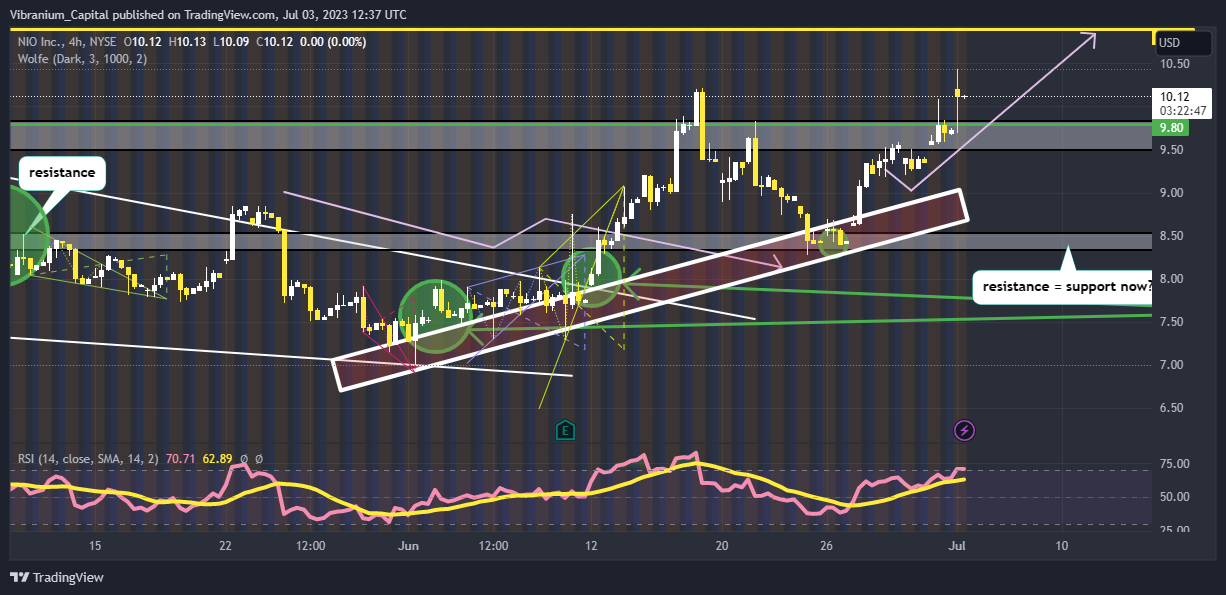Click the 9.50 price axis label
1226x595 pixels.
[1174, 150]
